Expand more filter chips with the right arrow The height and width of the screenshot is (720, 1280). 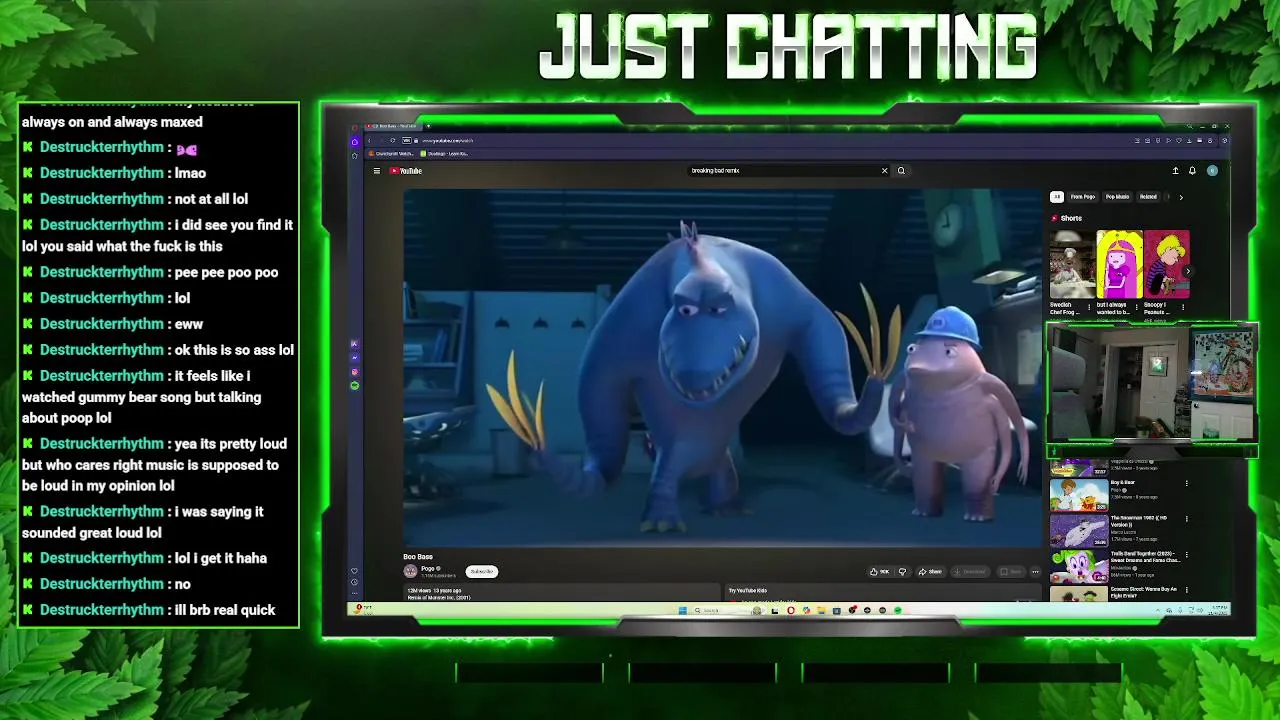(x=1181, y=197)
